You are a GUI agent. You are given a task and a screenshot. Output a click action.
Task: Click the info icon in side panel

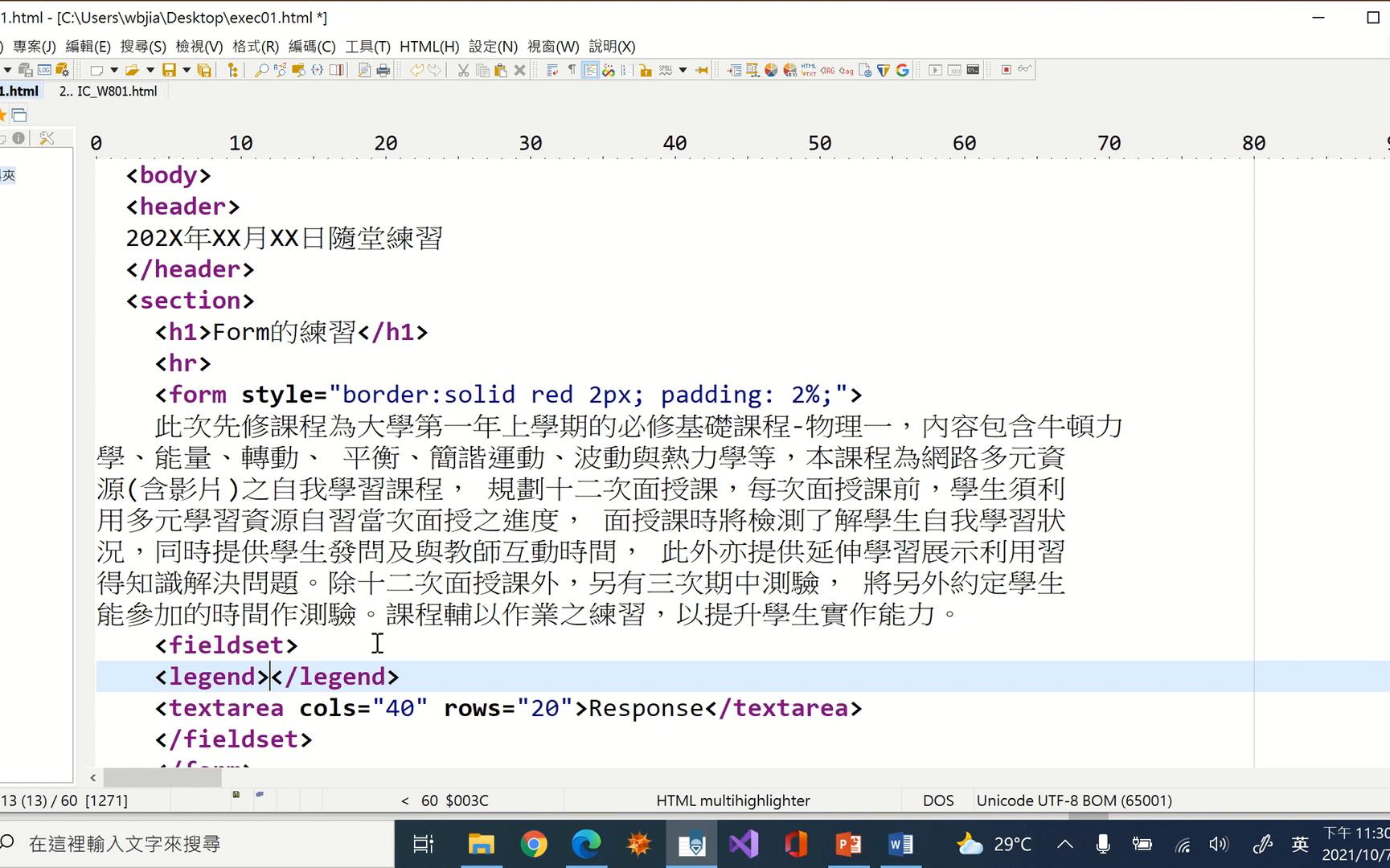click(x=18, y=138)
